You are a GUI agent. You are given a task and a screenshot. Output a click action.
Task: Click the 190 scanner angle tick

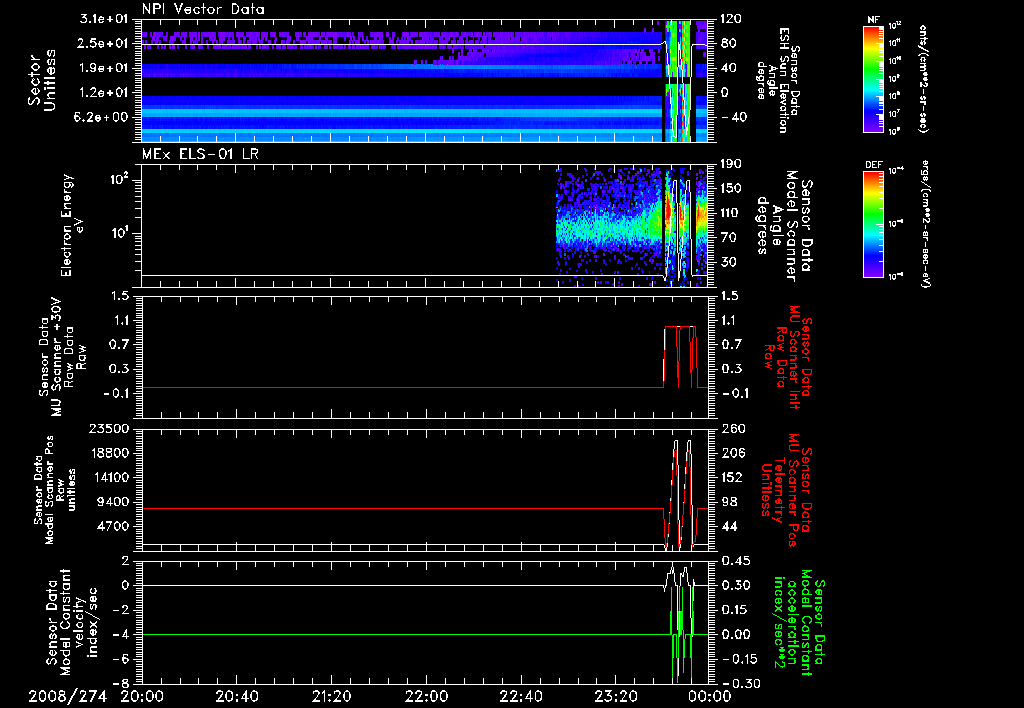click(732, 164)
